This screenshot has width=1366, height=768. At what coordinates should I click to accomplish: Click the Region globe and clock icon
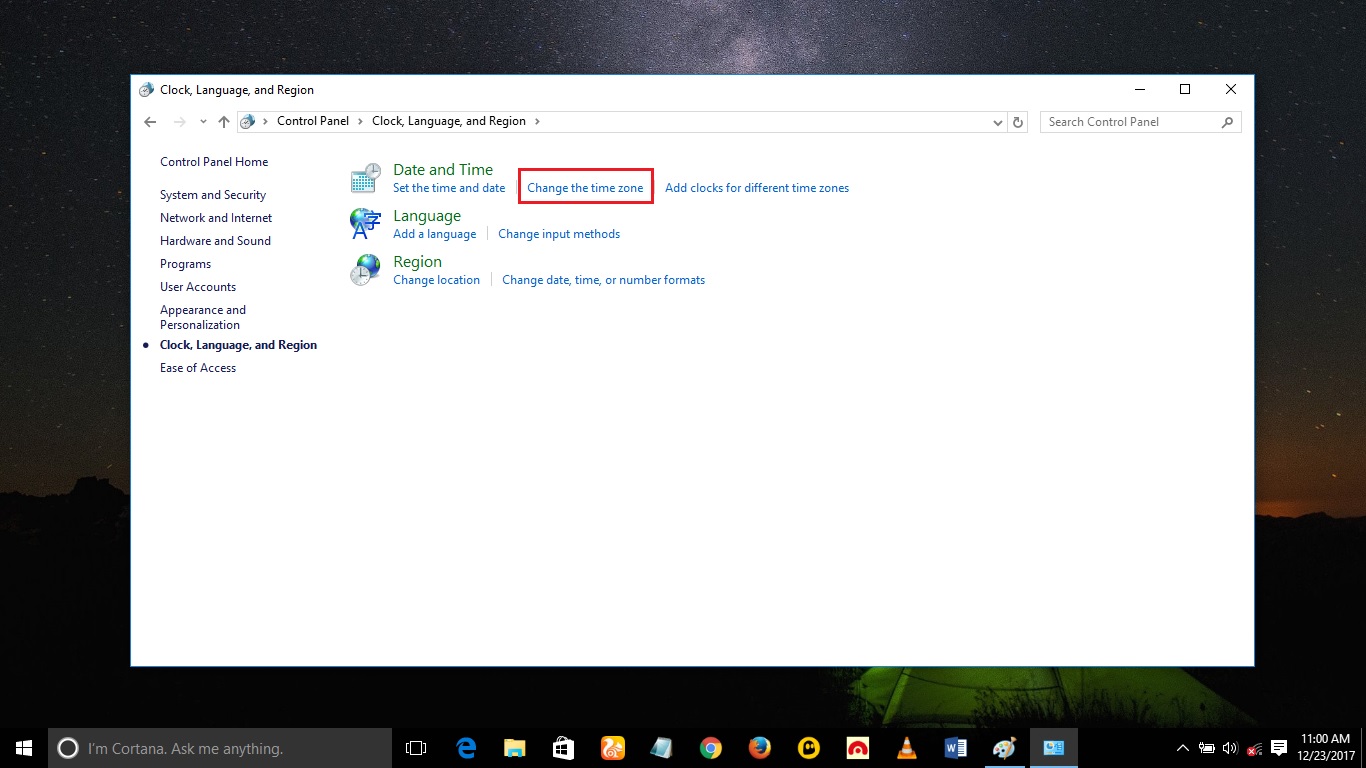(x=365, y=270)
